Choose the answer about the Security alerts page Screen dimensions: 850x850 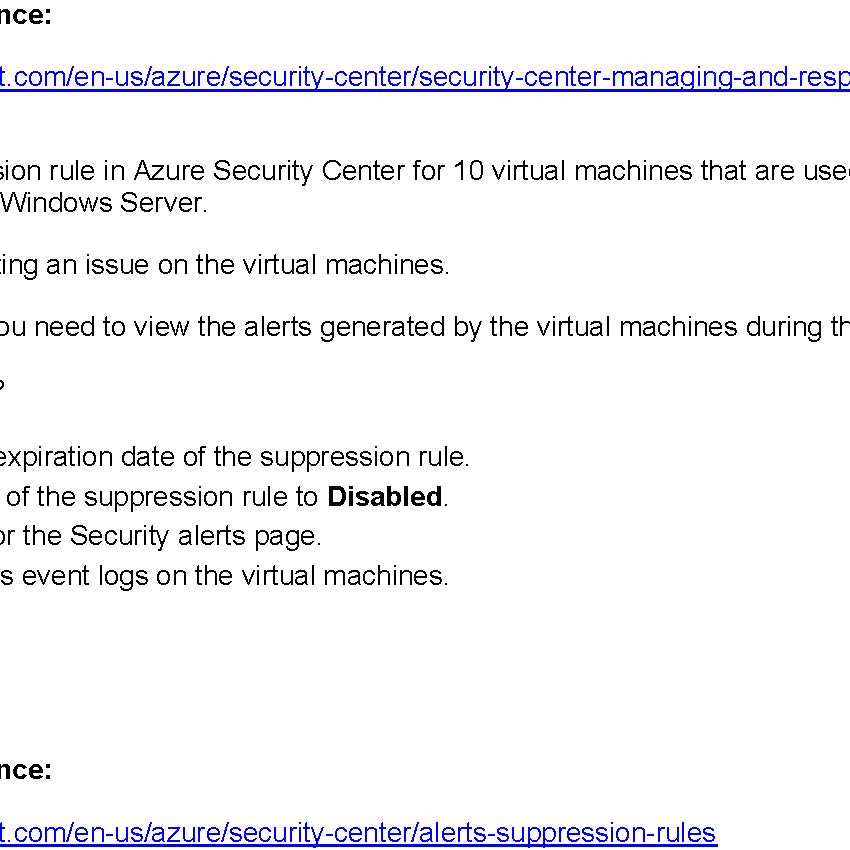(160, 536)
